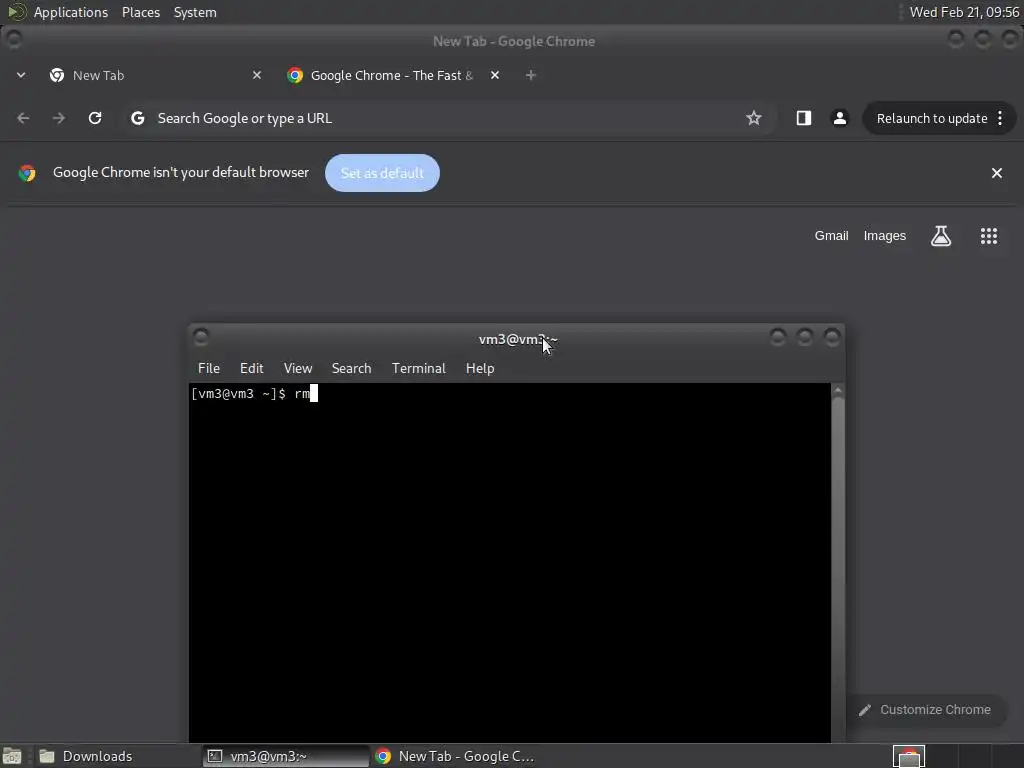Click the date and time clock
The height and width of the screenshot is (768, 1024).
tap(964, 12)
